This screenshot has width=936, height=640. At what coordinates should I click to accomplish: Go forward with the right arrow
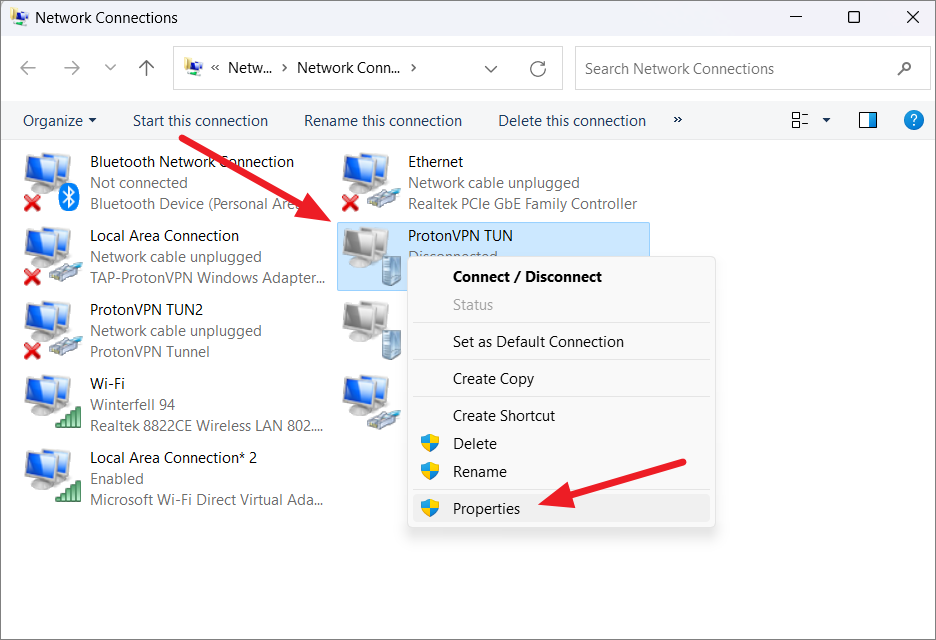click(x=72, y=68)
